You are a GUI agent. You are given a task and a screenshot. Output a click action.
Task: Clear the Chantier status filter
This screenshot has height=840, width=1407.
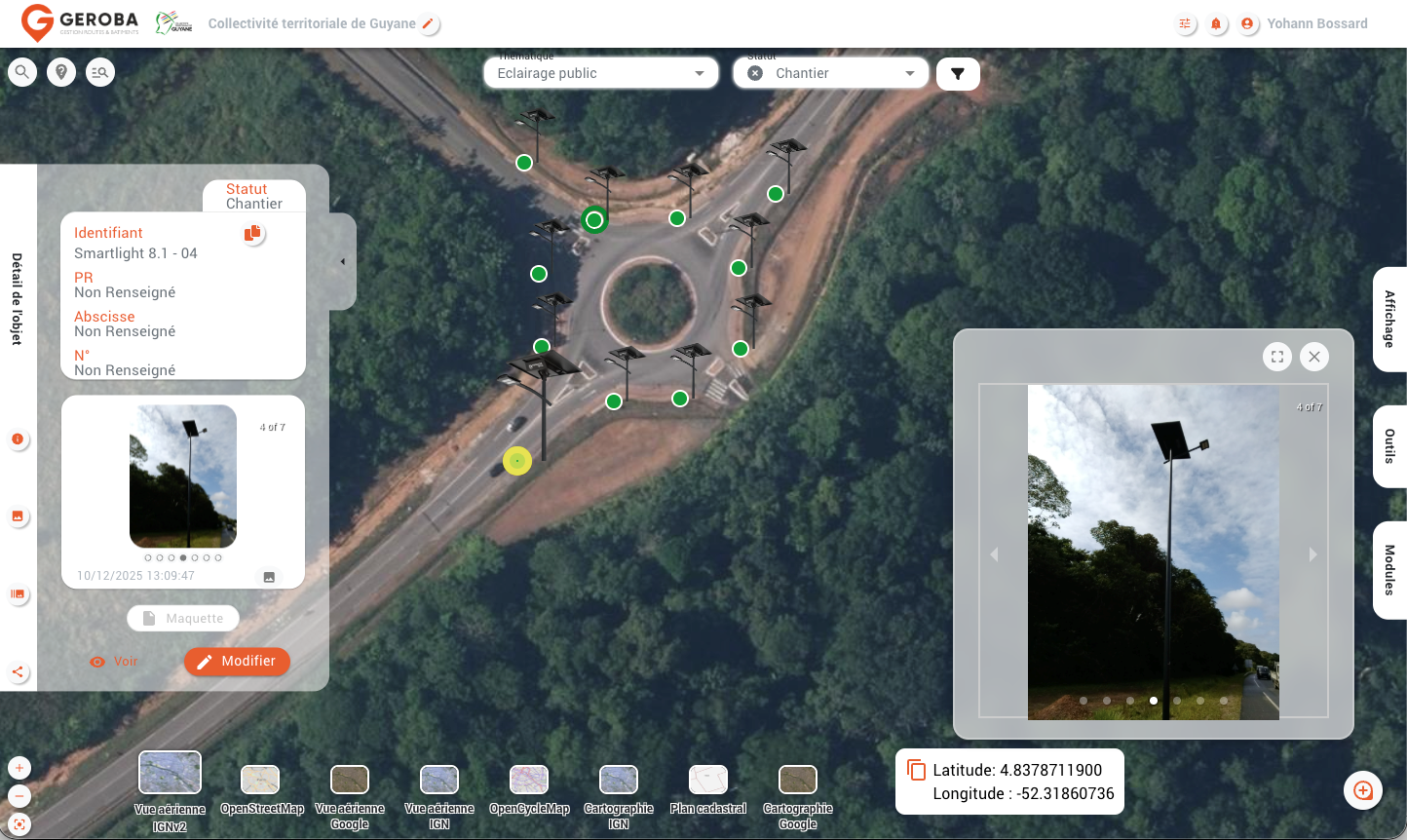[755, 73]
